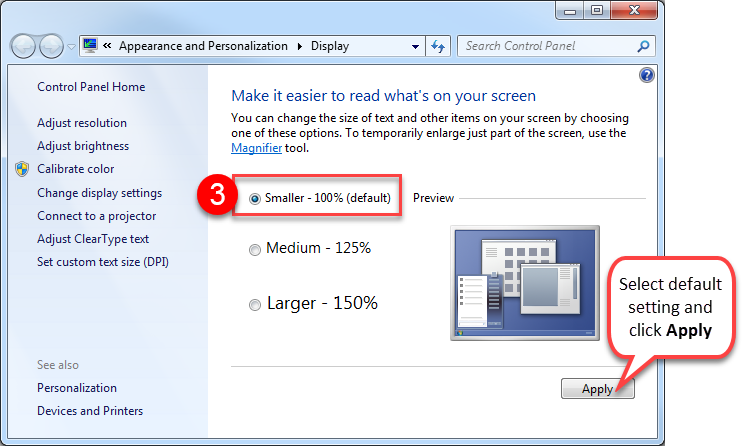Screen dimensions: 745x446
Task: Open Control Panel Home from sidebar
Action: [91, 87]
